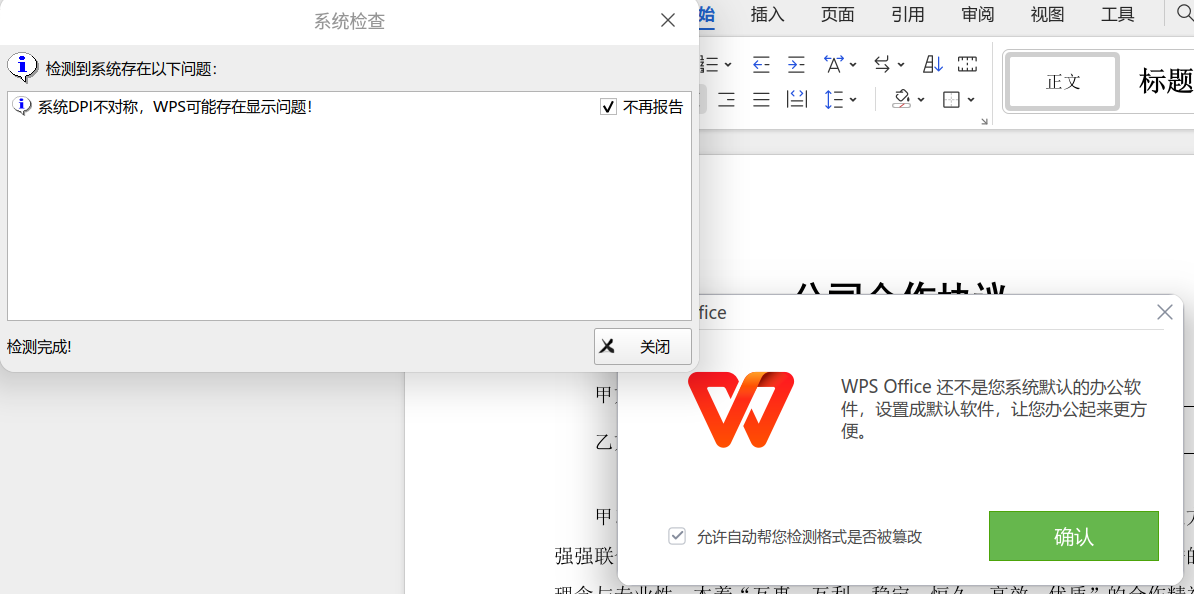Apply right alignment in the WPS ribbon
1194x594 pixels.
[x=726, y=100]
